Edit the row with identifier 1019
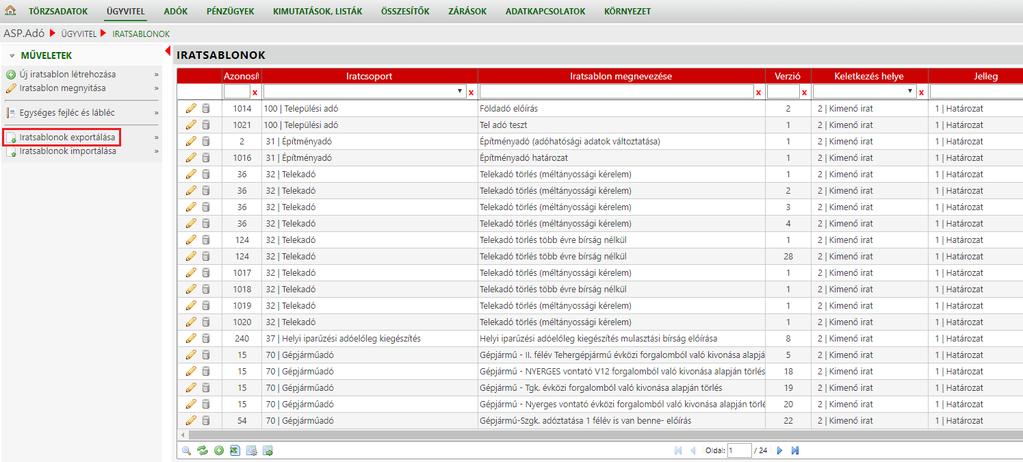 (191, 305)
